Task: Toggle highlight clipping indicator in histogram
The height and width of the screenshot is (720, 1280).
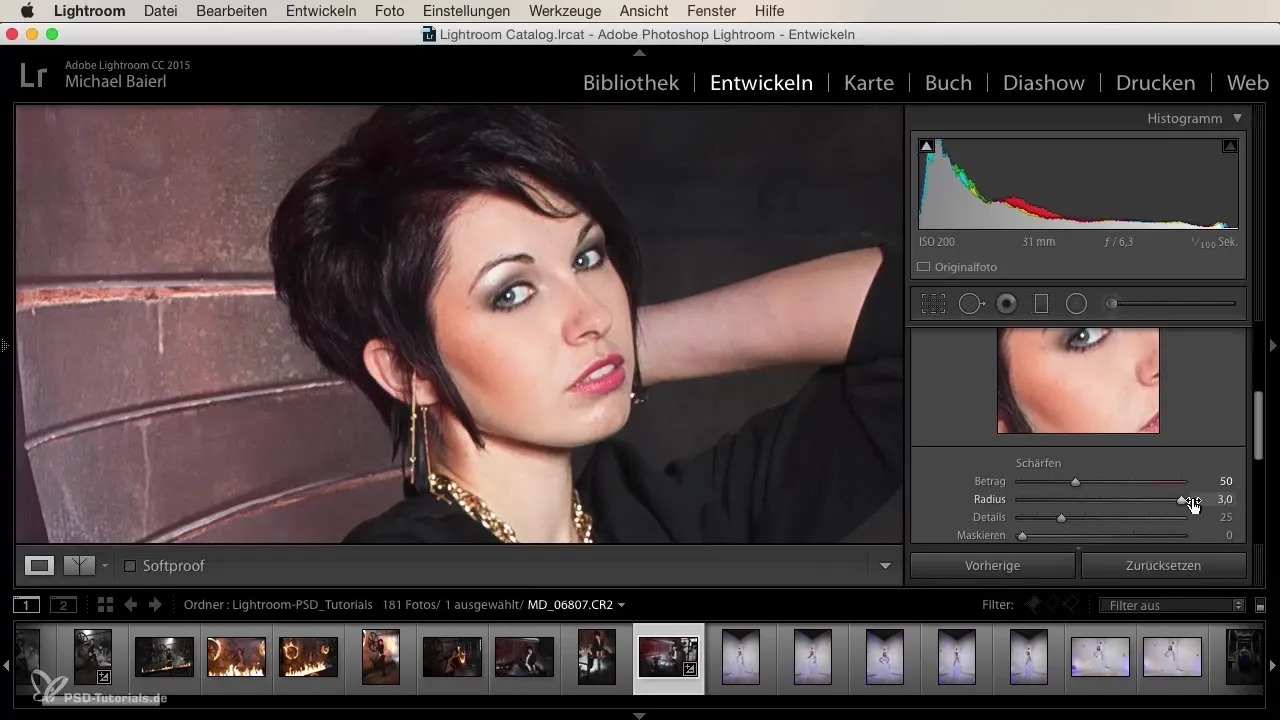Action: (x=1230, y=146)
